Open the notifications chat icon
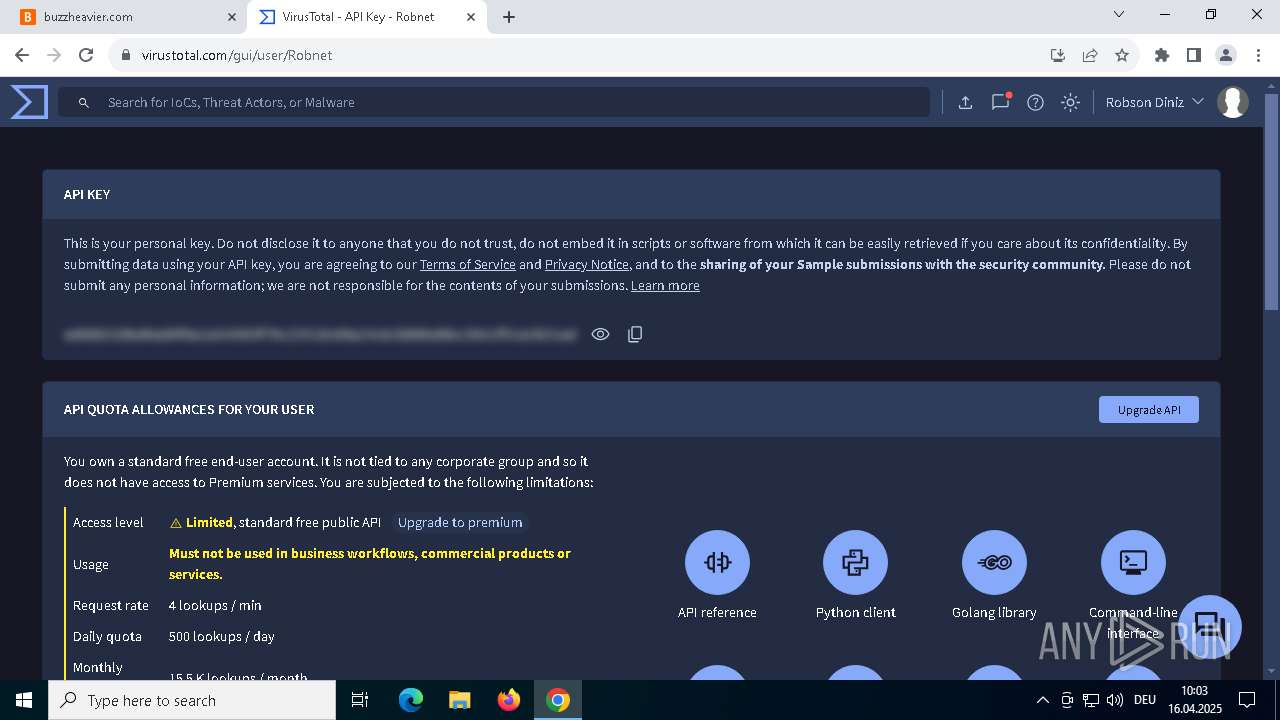The image size is (1280, 720). click(x=1000, y=102)
